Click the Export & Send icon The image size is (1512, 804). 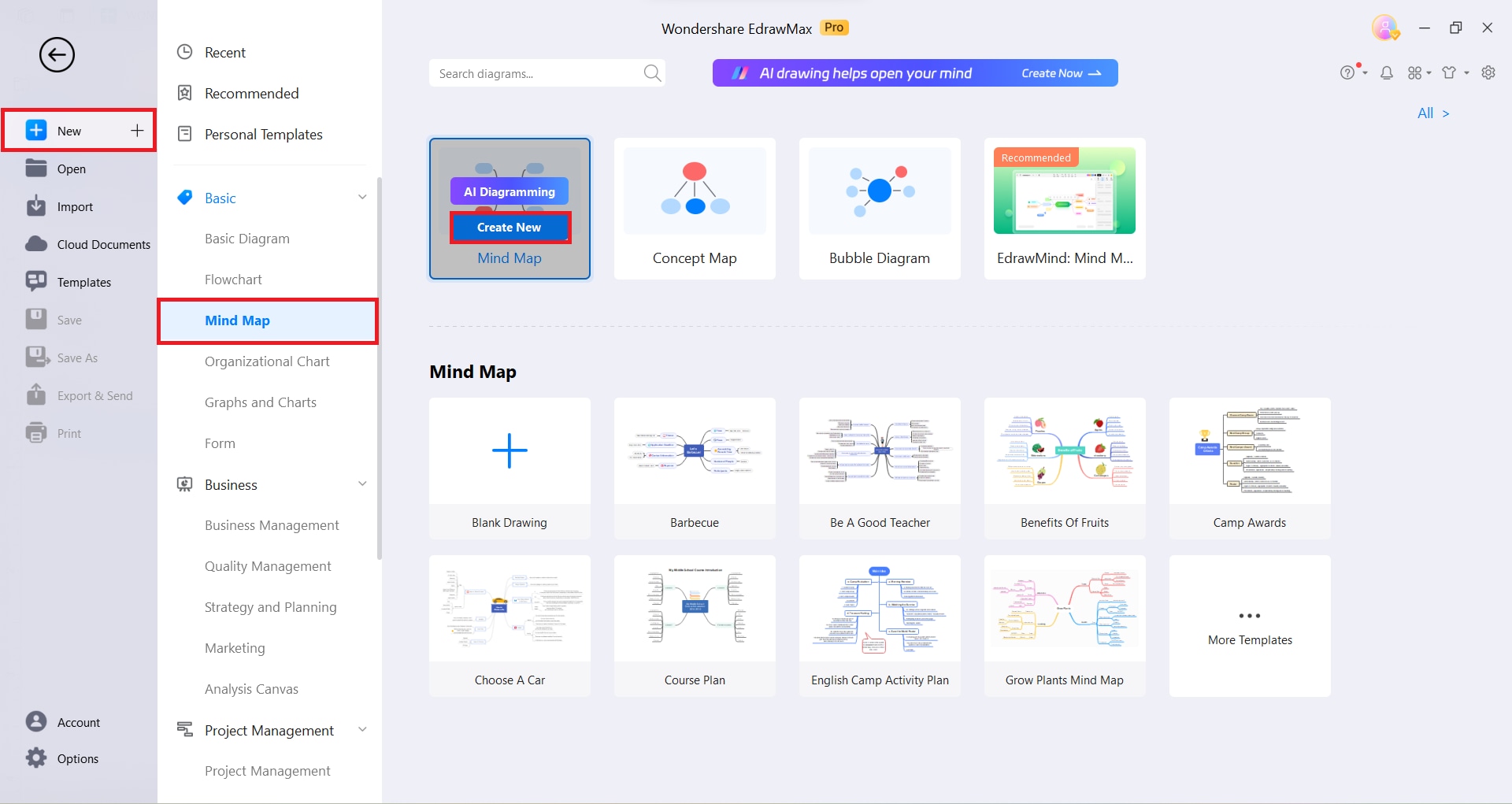[36, 395]
